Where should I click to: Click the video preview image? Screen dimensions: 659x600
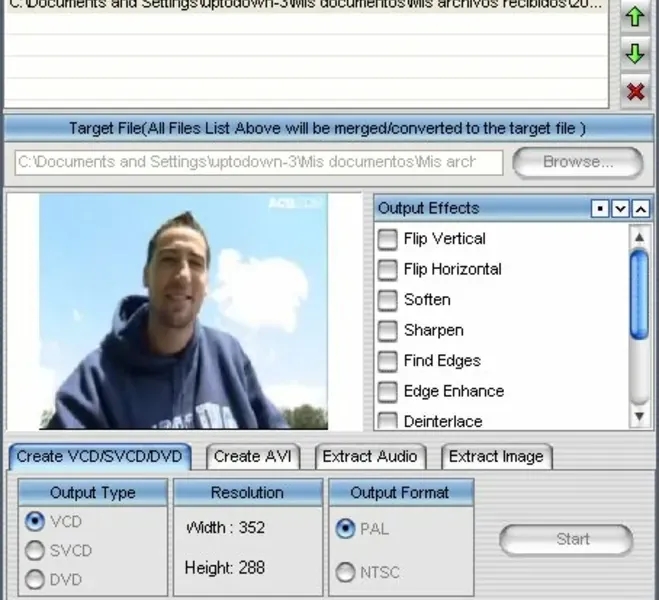pos(184,311)
